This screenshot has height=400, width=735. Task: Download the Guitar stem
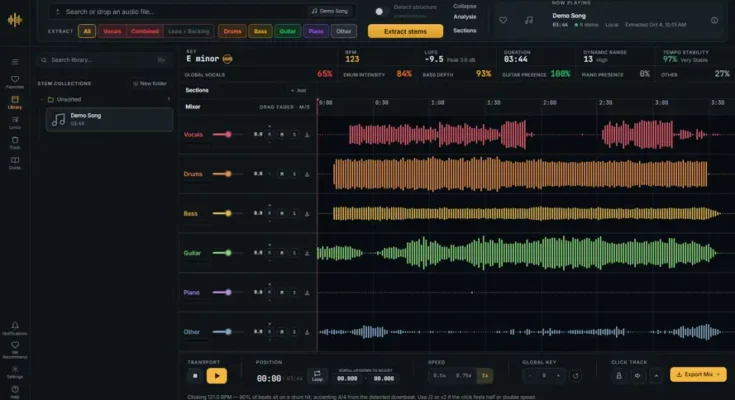307,253
